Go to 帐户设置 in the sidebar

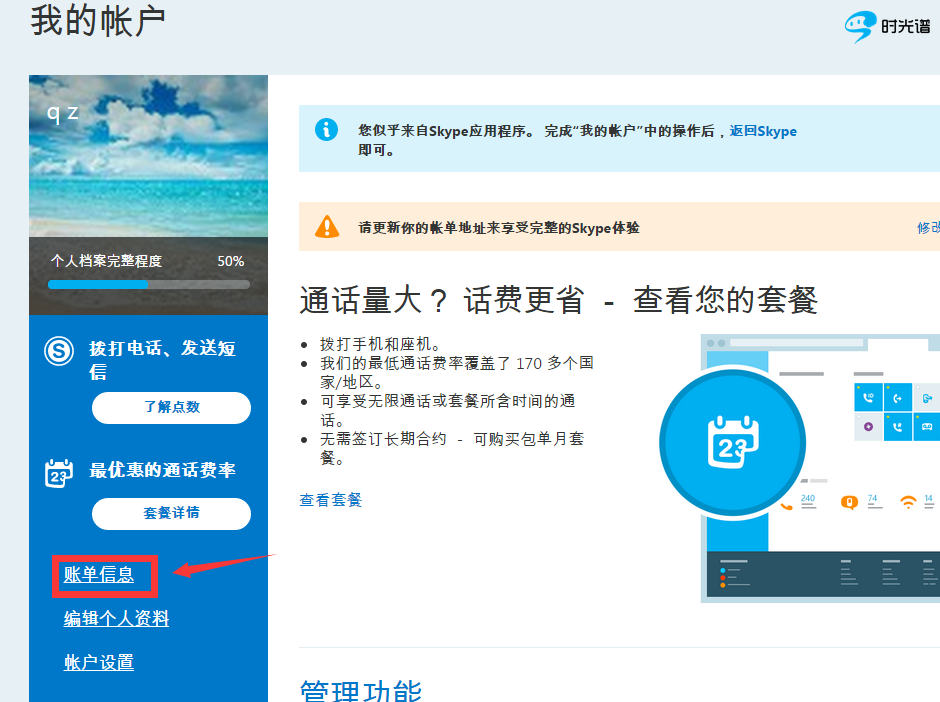98,662
